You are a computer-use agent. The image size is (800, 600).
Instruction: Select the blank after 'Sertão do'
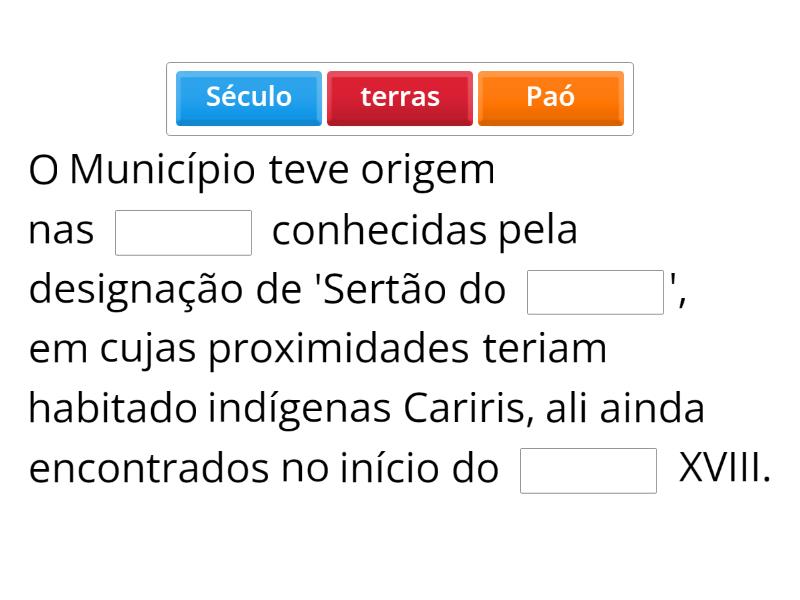point(595,292)
